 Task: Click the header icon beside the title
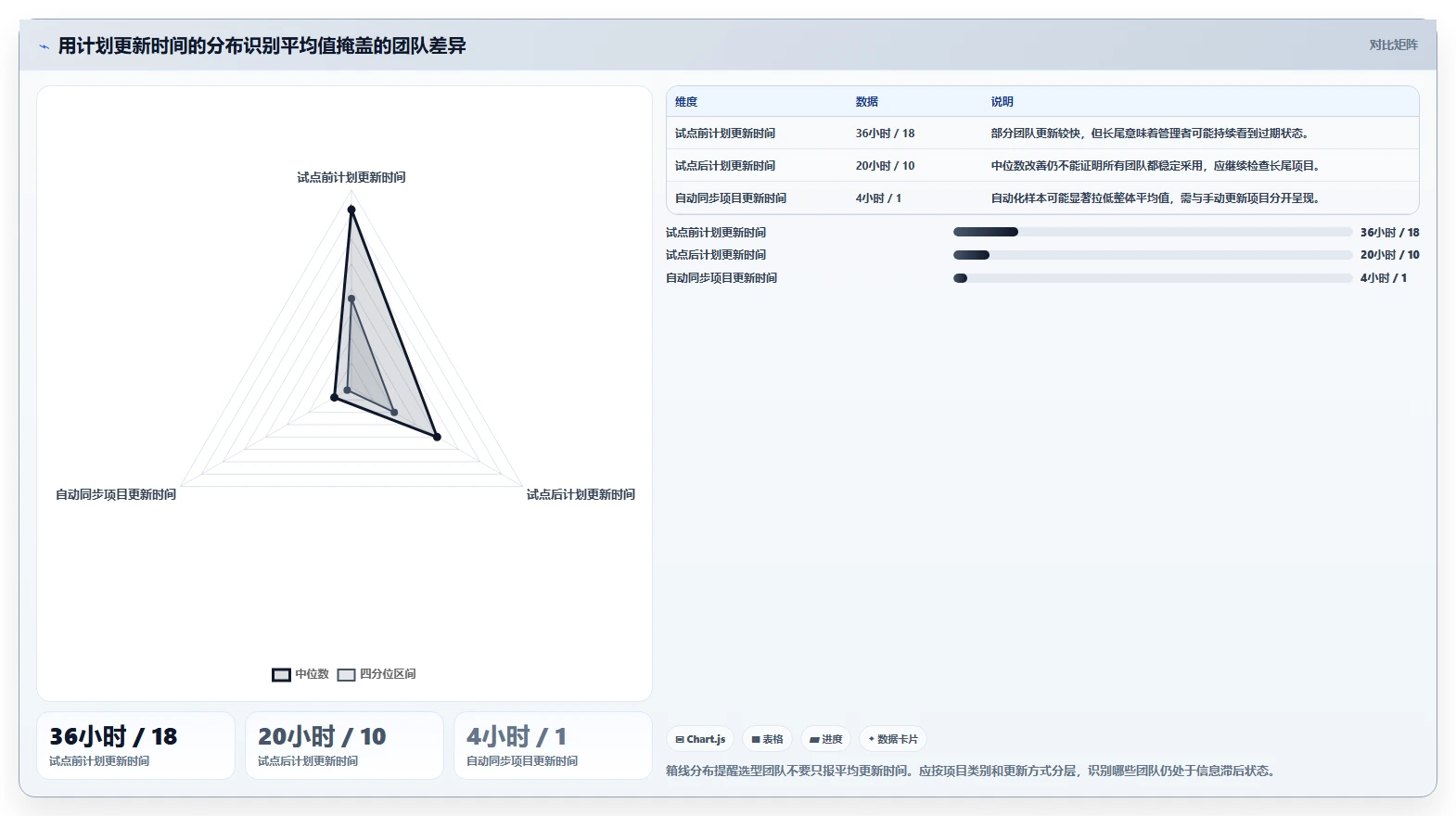coord(44,46)
